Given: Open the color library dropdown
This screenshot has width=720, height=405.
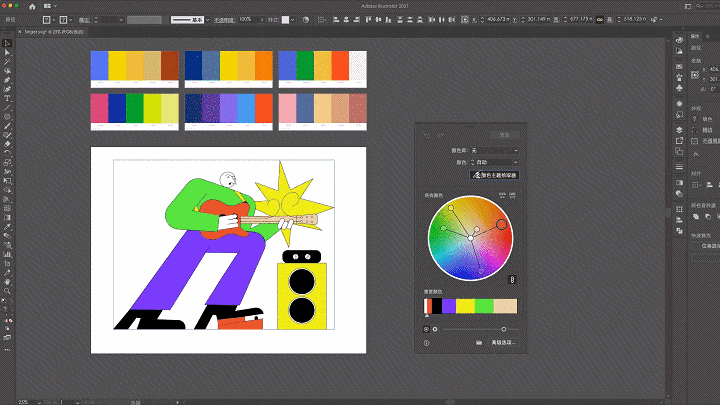Looking at the screenshot, I should click(494, 150).
